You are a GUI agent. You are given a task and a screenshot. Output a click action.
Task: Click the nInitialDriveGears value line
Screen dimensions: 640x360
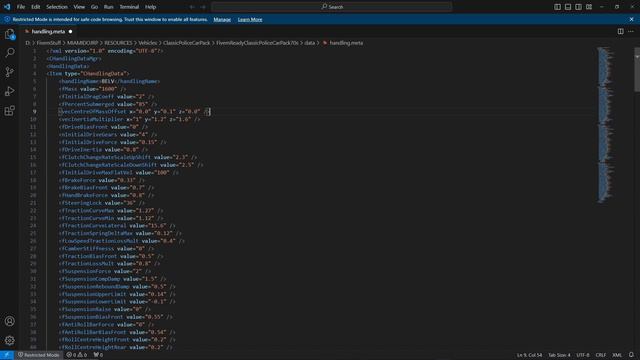tap(108, 134)
